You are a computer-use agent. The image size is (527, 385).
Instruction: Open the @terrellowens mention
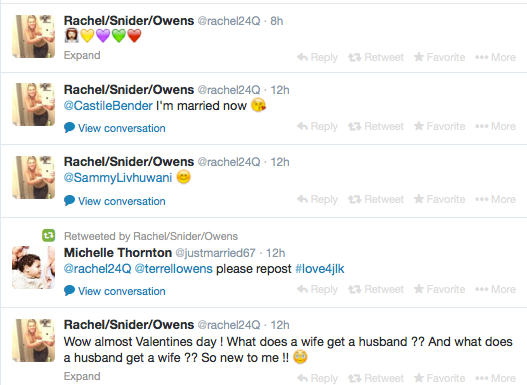pos(173,269)
